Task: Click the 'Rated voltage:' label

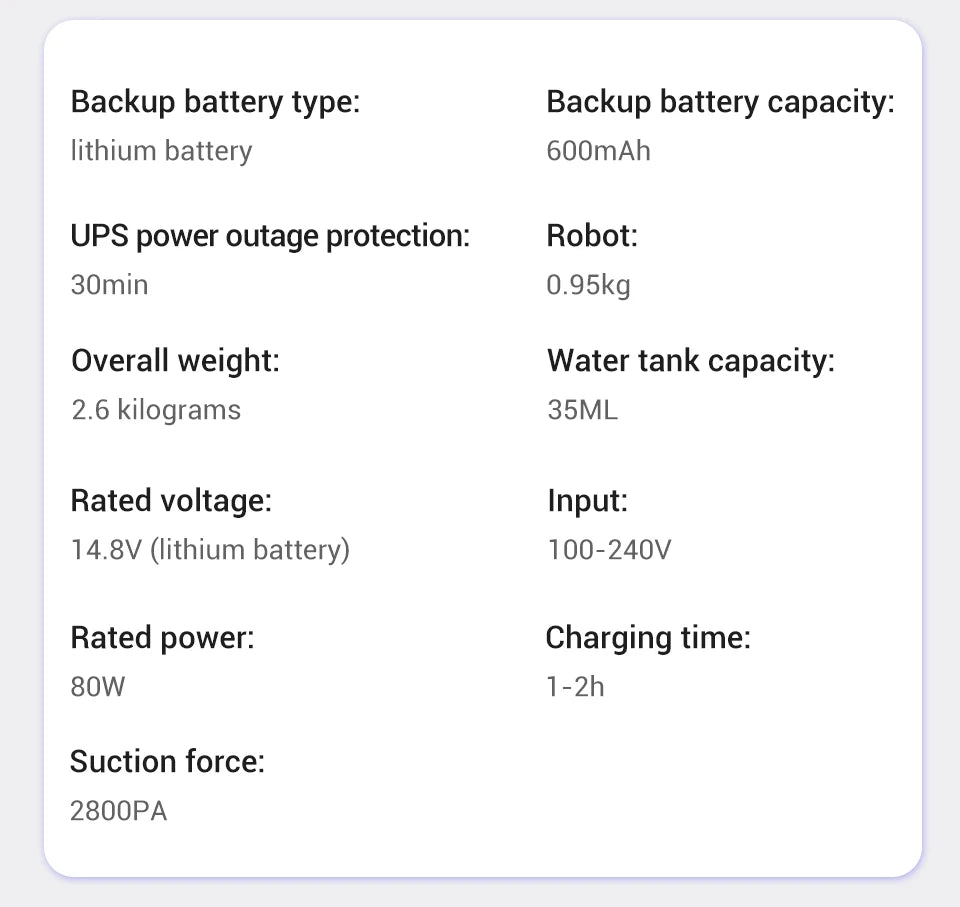Action: point(171,500)
